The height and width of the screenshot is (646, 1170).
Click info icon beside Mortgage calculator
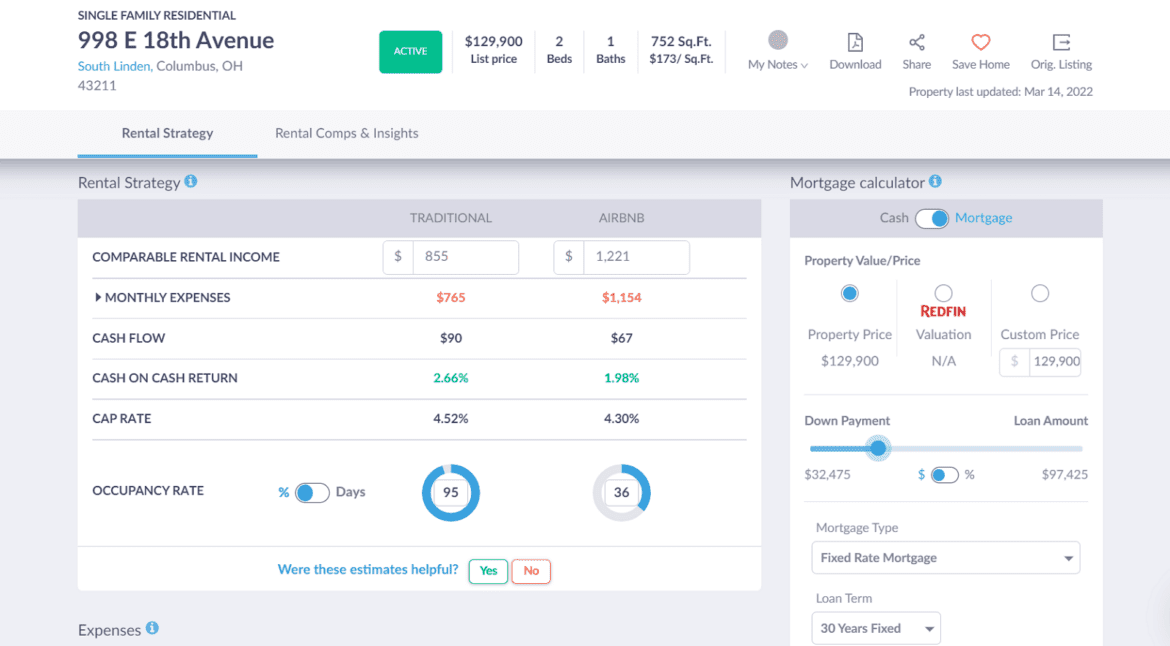(x=935, y=182)
